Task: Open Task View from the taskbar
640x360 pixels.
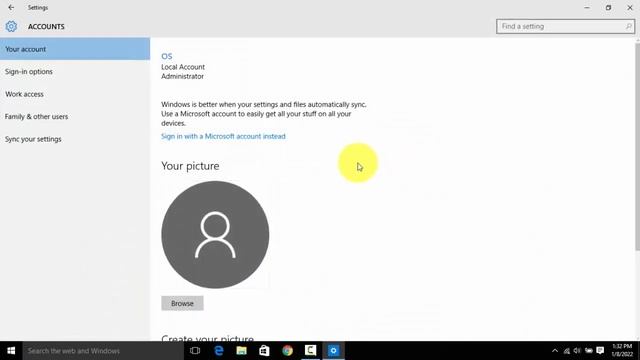Action: (195, 351)
